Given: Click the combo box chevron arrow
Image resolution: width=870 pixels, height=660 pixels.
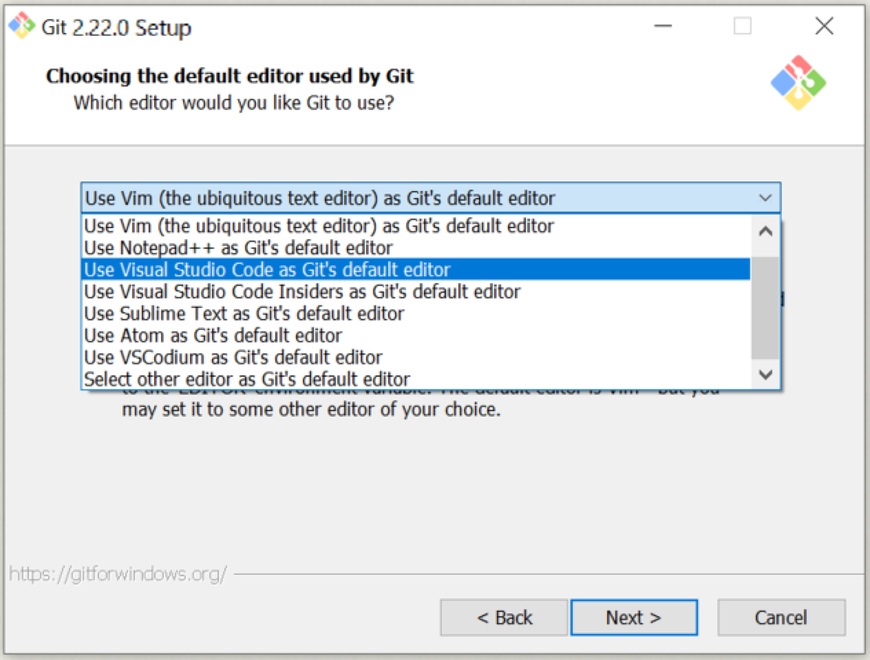Looking at the screenshot, I should pyautogui.click(x=765, y=198).
